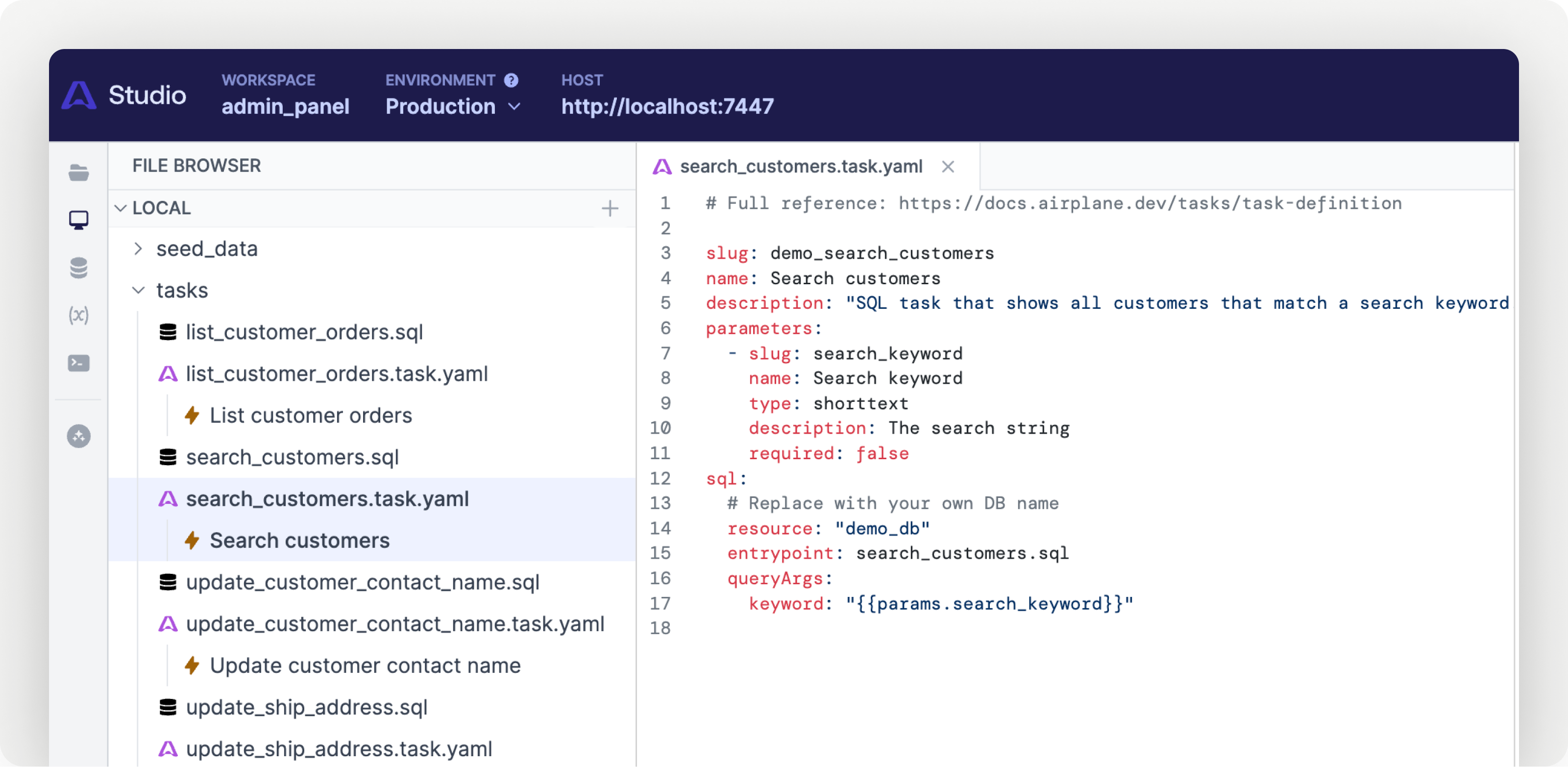Click database icon beside update_customer_contact_name.sql
Screen dimensions: 1568x767
168,582
